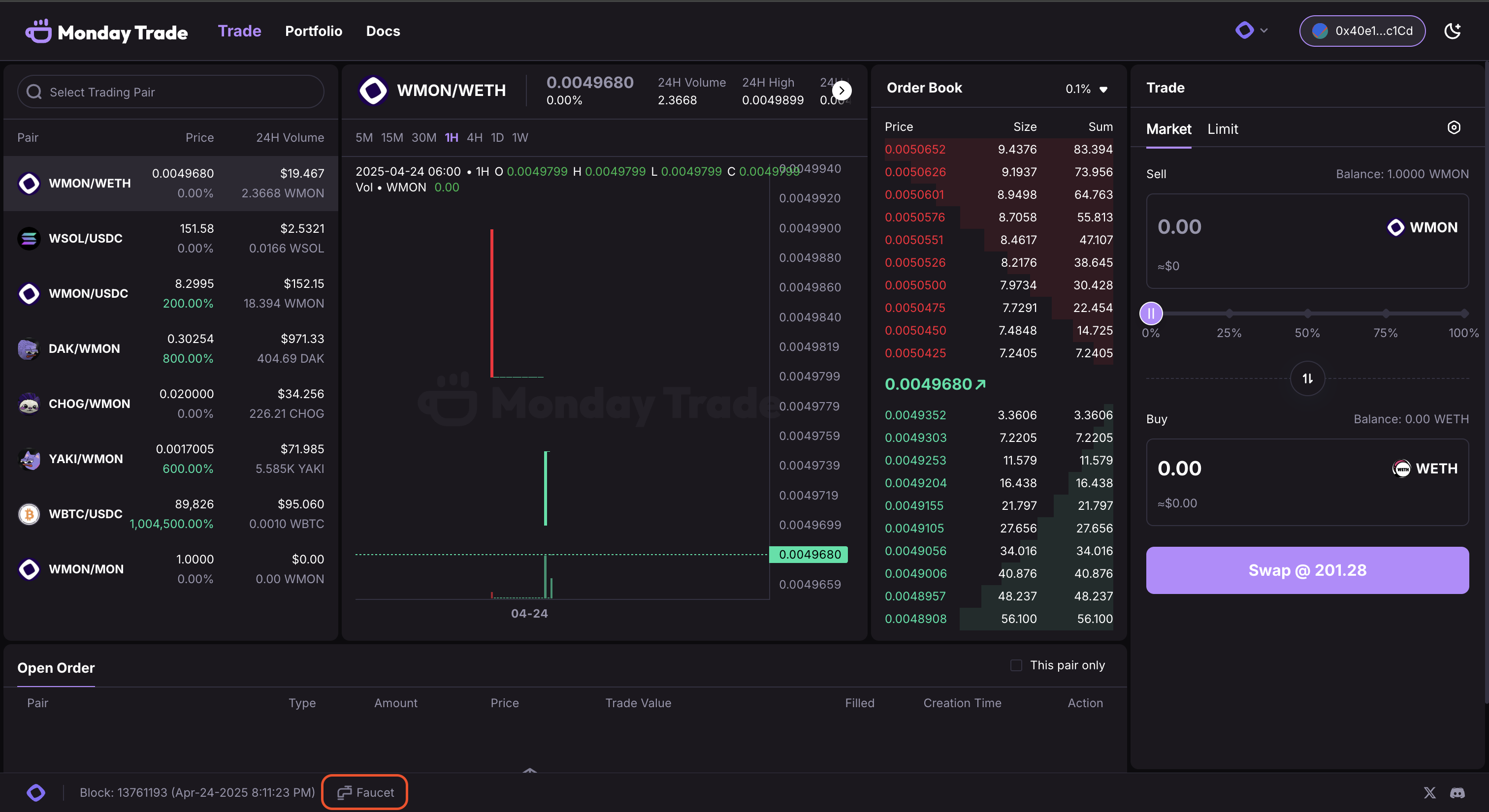Open the Discord link icon
This screenshot has height=812, width=1489.
1457,792
